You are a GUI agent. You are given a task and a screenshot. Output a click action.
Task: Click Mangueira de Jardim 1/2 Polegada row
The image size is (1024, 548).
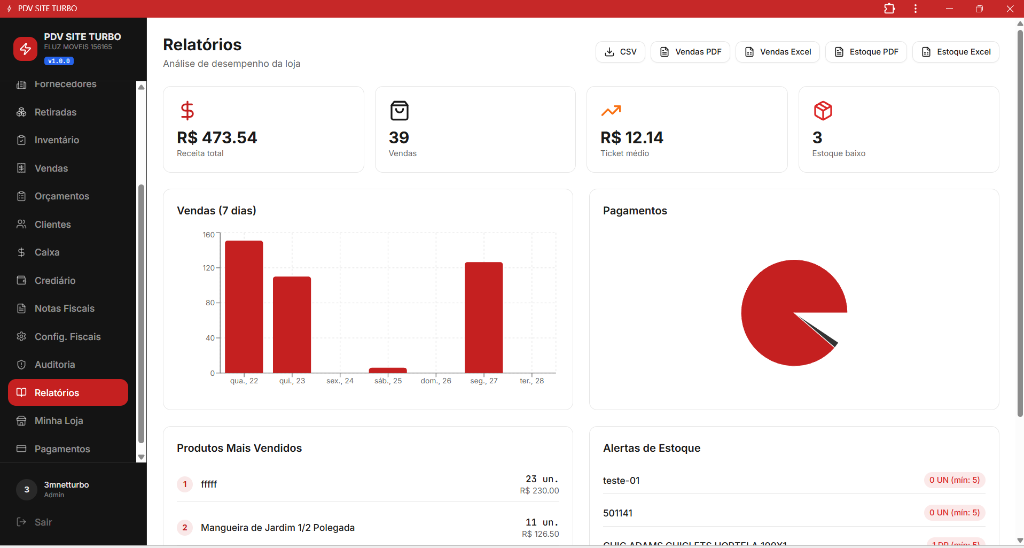pos(368,528)
